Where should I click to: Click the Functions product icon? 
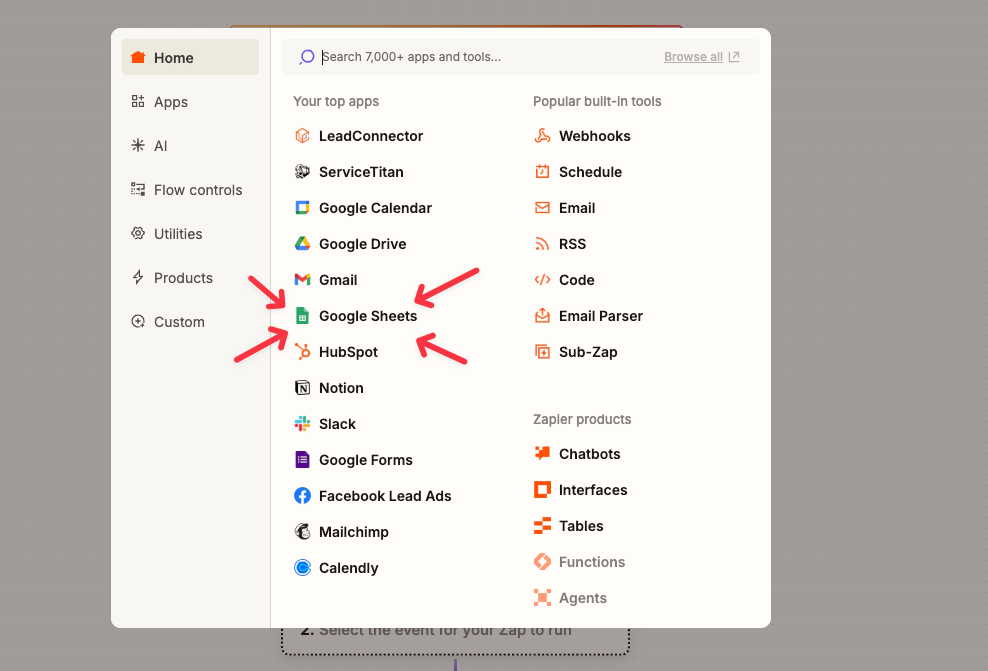(x=543, y=561)
